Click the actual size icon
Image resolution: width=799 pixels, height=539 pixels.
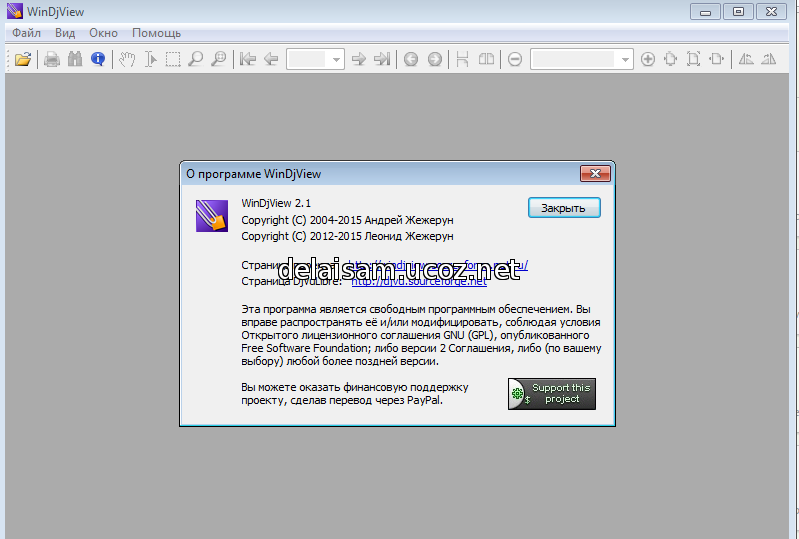(671, 60)
